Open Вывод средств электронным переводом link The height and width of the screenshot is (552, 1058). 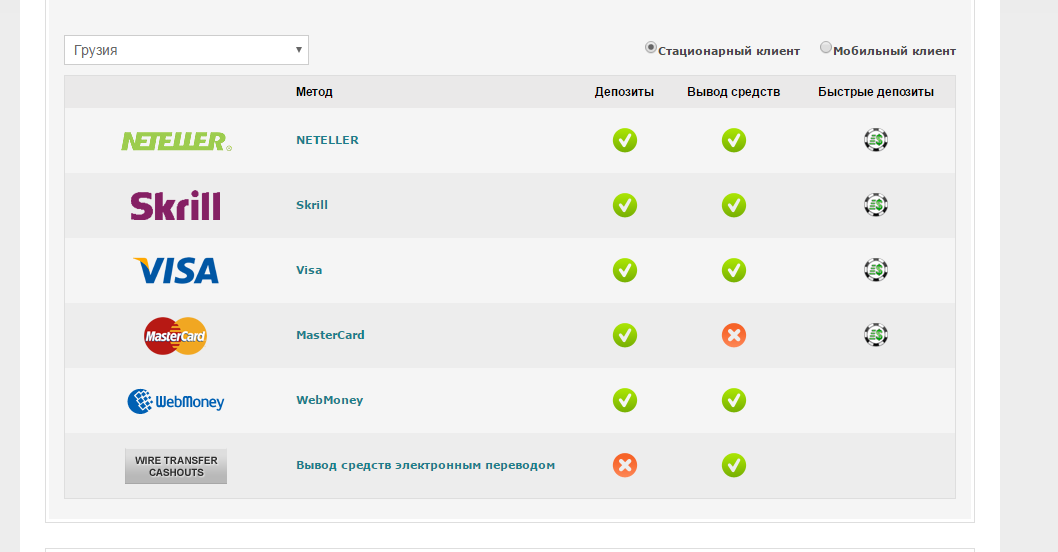[425, 465]
